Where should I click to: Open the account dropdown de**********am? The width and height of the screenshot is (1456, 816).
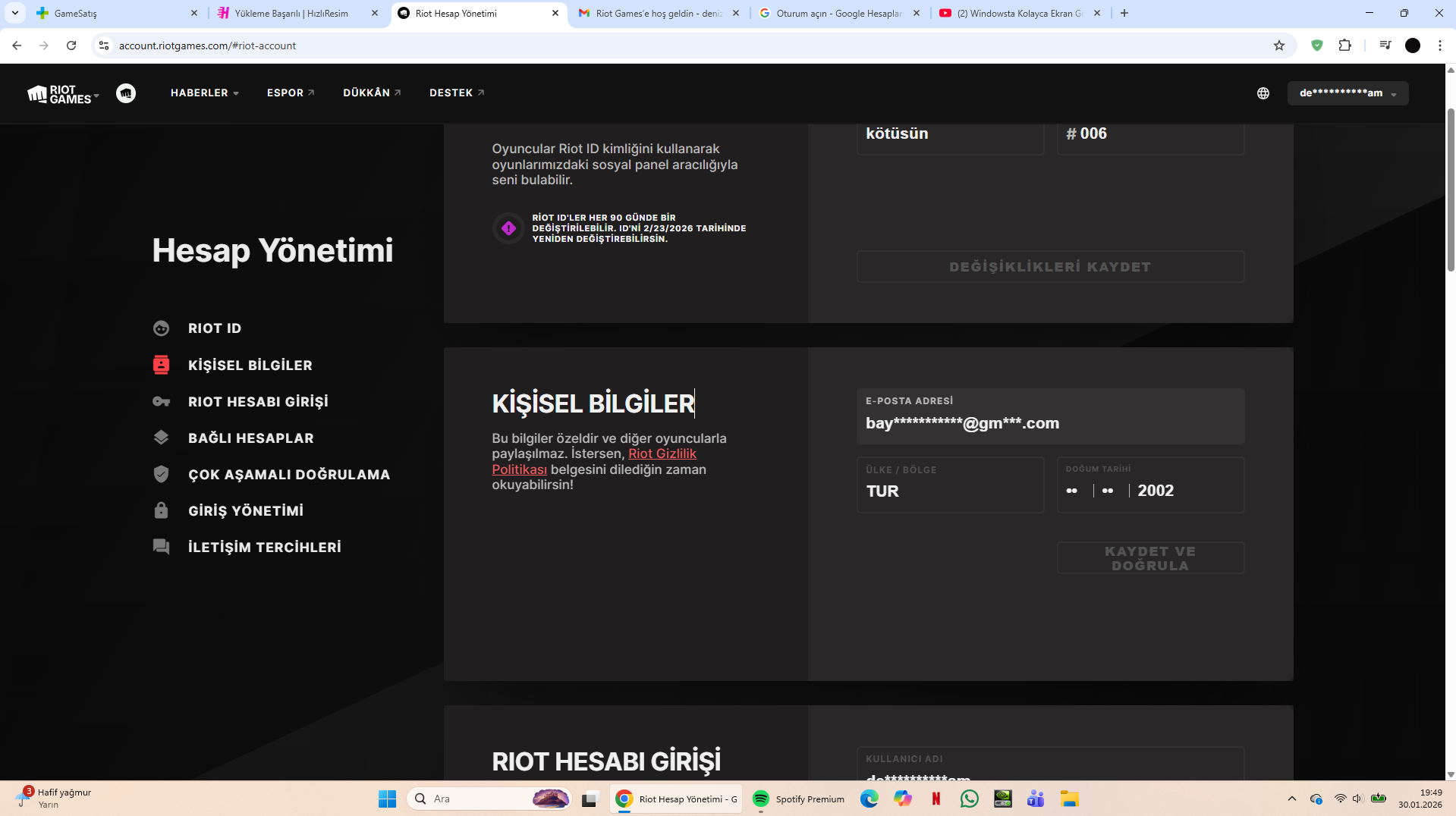(x=1348, y=93)
